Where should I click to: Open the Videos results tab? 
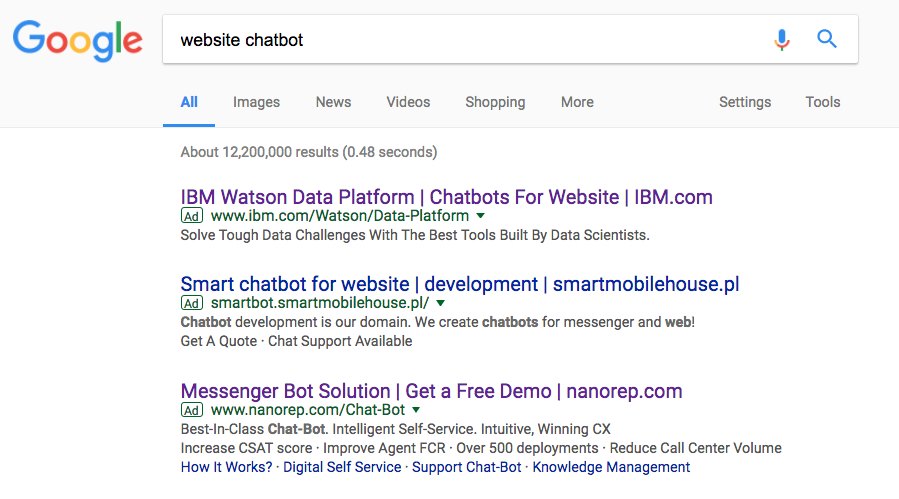tap(408, 102)
